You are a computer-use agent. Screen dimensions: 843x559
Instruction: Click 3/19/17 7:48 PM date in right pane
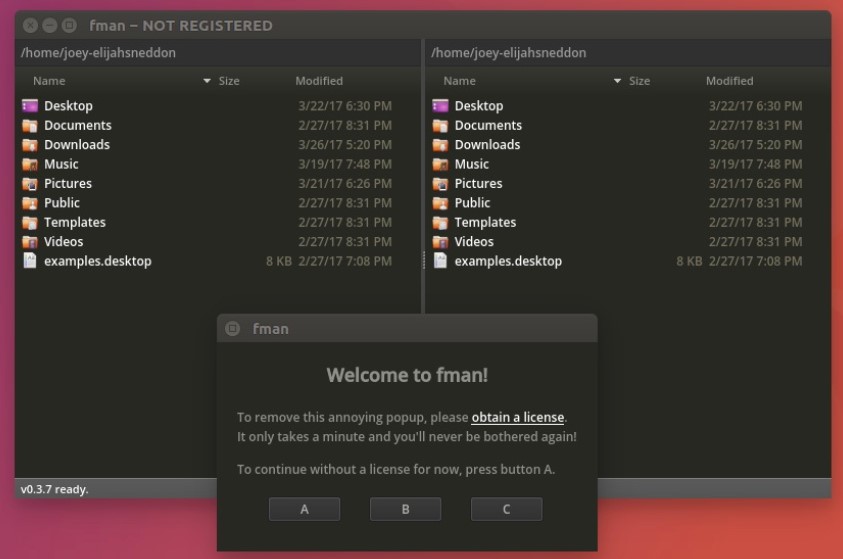click(755, 164)
